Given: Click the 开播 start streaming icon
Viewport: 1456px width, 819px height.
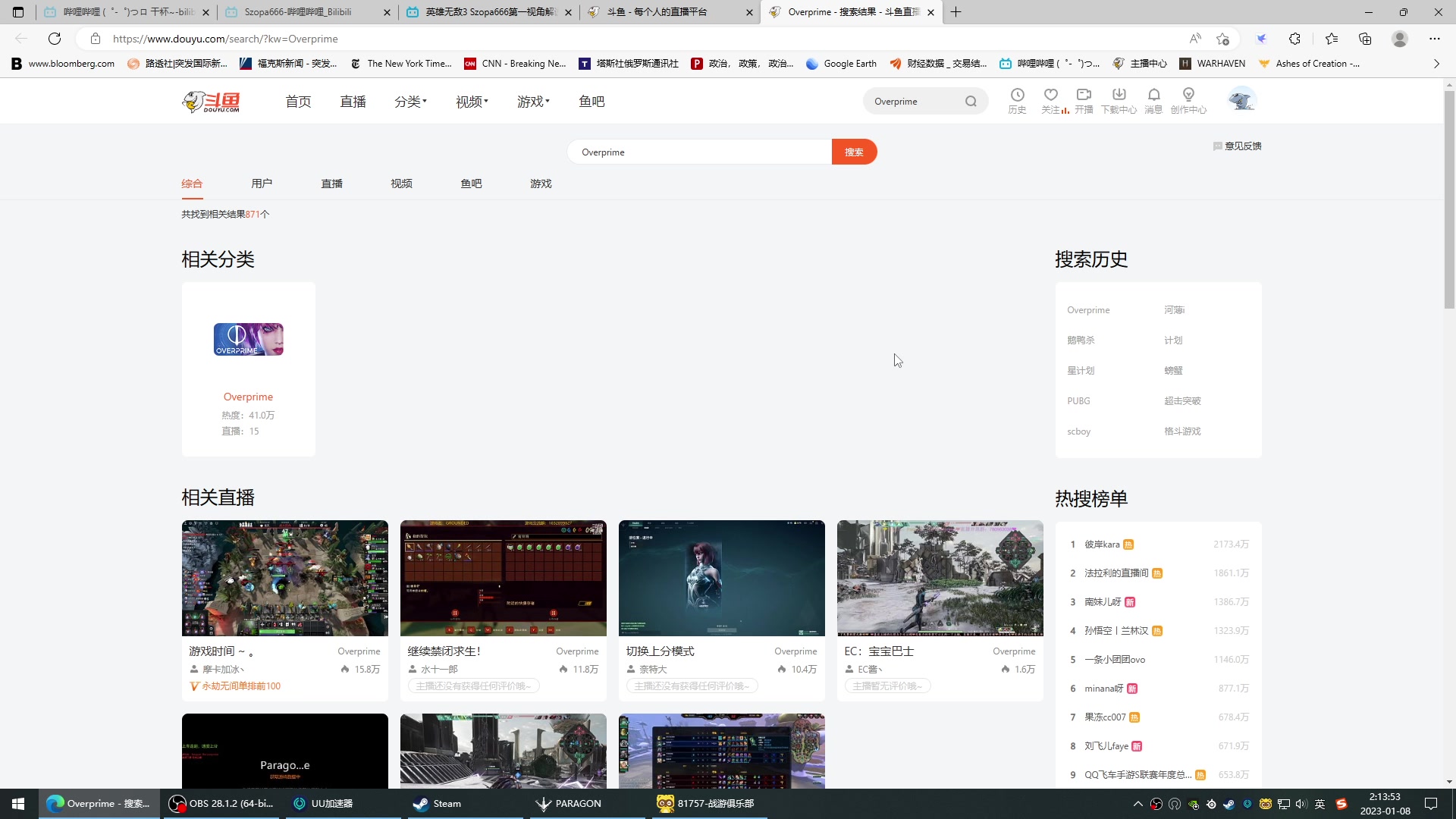Looking at the screenshot, I should pyautogui.click(x=1084, y=101).
